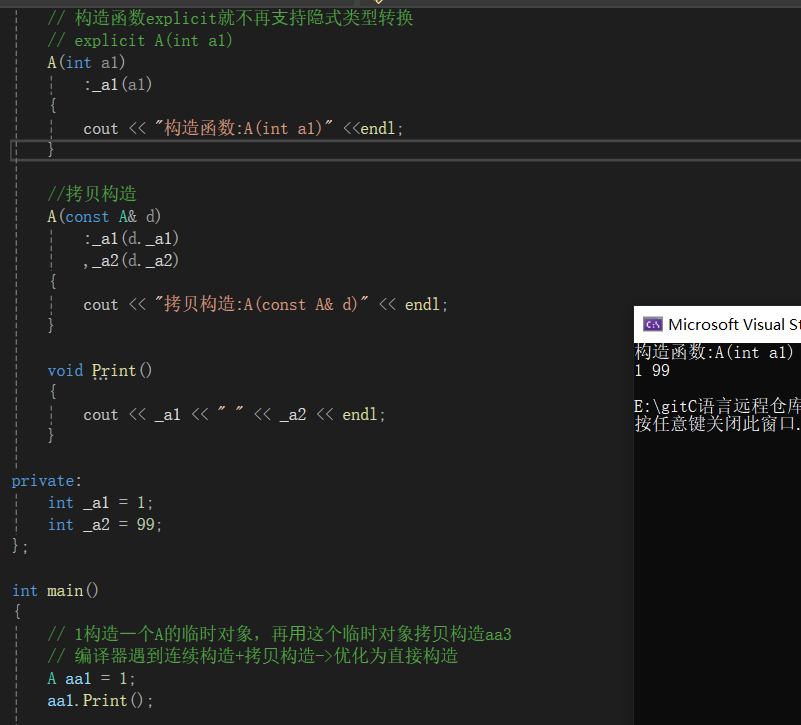Click the console icon in Microsoft Visual Studio window title

point(652,324)
